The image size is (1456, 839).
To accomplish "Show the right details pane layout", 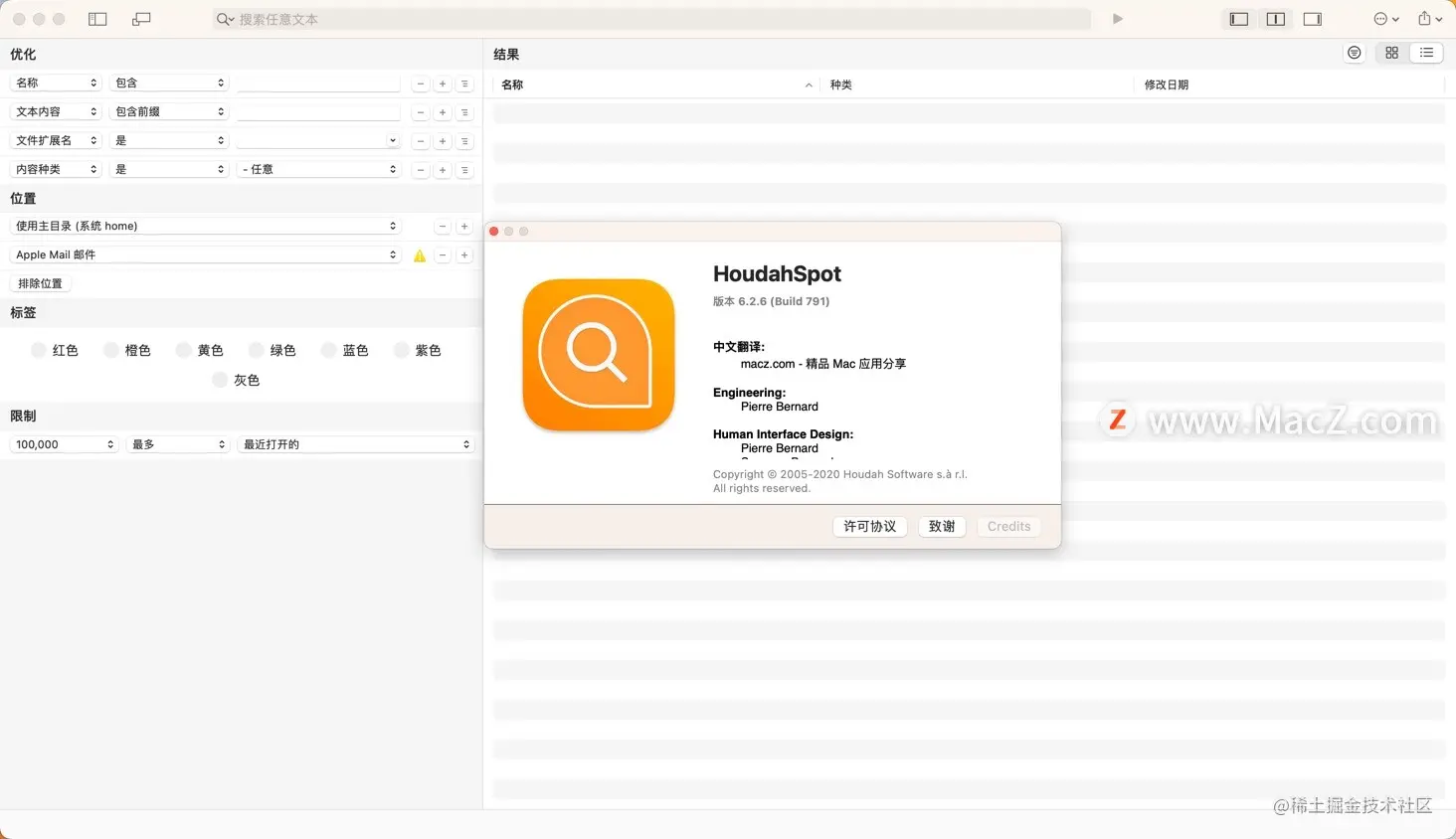I will click(1313, 19).
